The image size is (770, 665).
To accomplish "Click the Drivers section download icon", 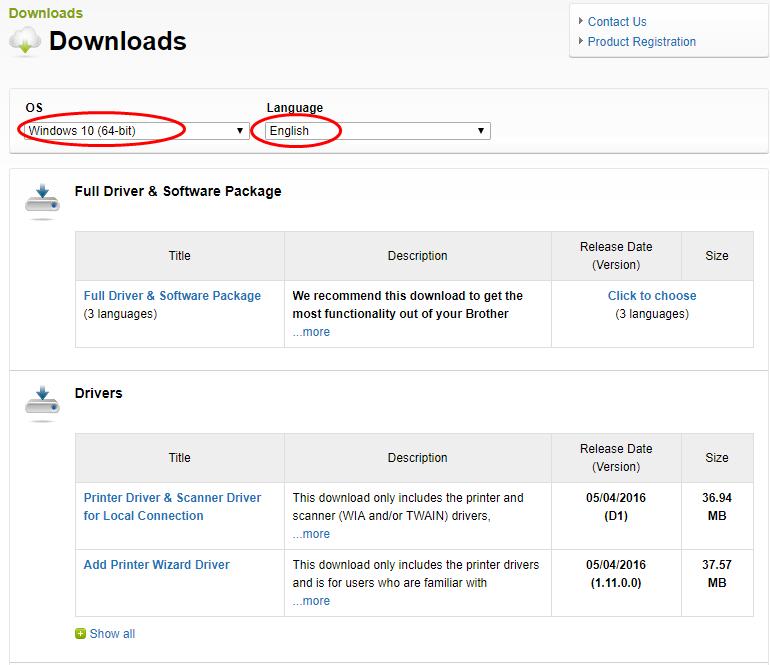I will 42,402.
